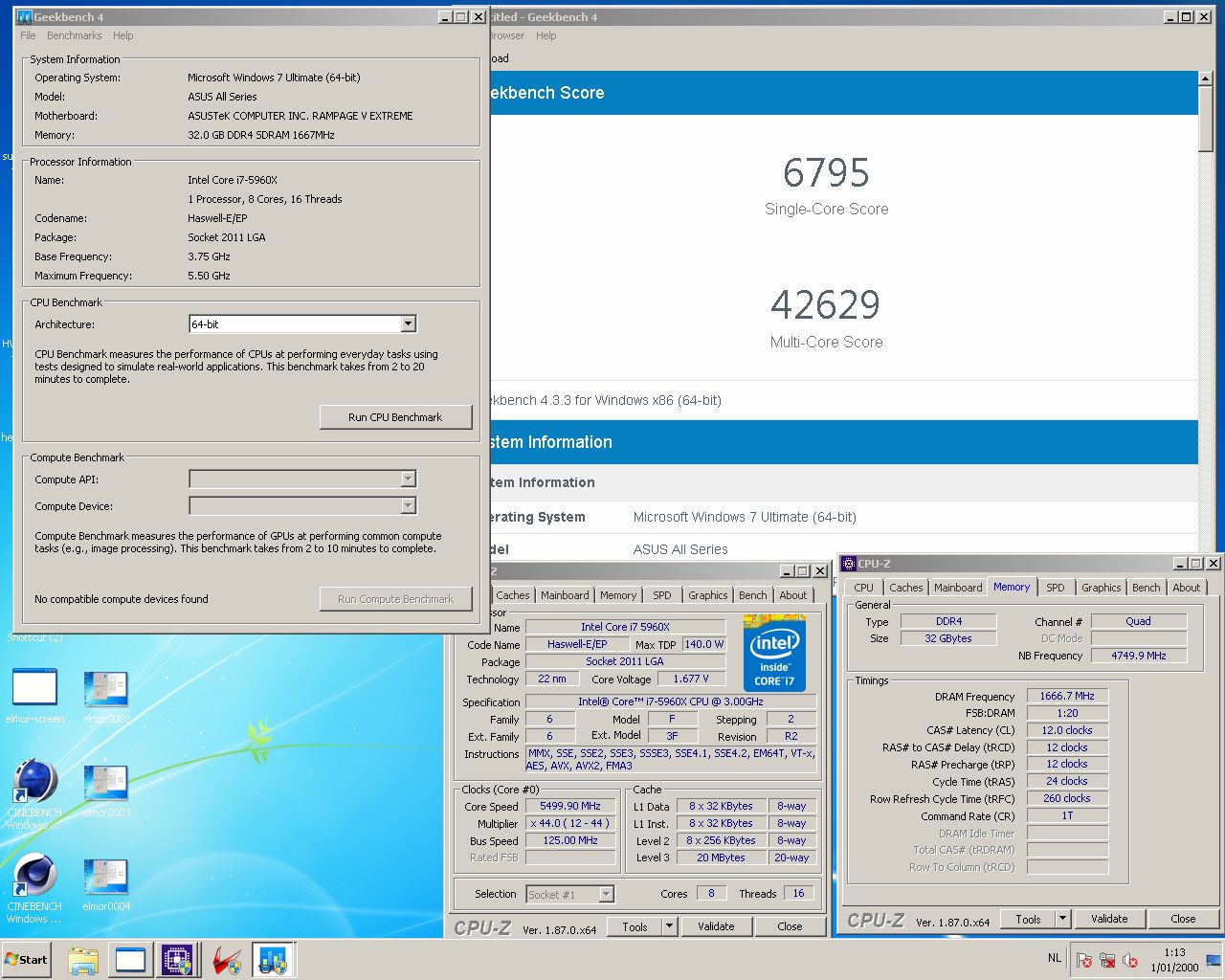Click Close button in CPU-Z CPU window
The image size is (1225, 980).
(x=790, y=926)
